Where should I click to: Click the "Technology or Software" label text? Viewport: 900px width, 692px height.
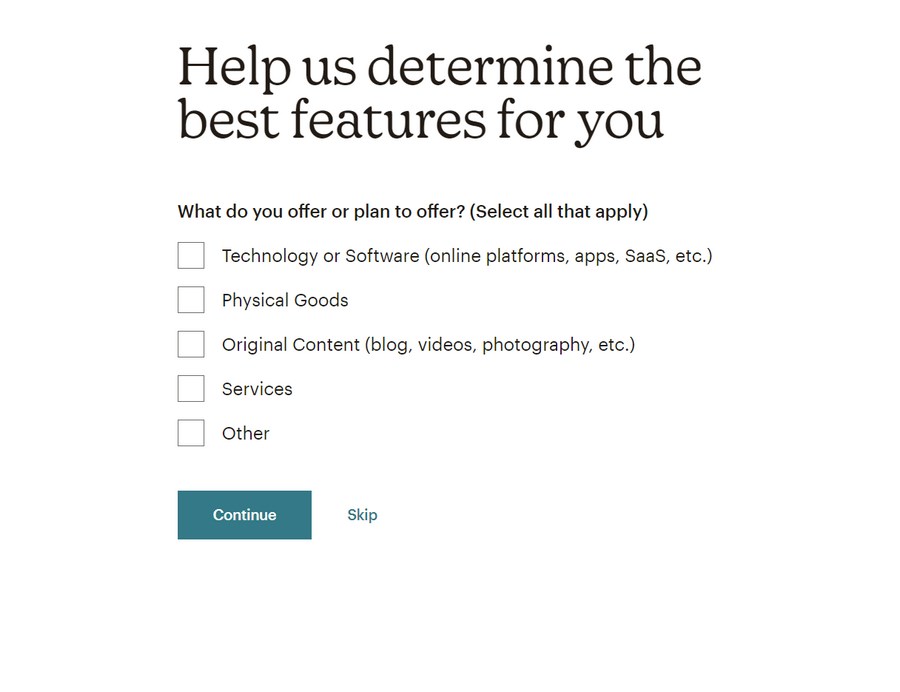320,256
